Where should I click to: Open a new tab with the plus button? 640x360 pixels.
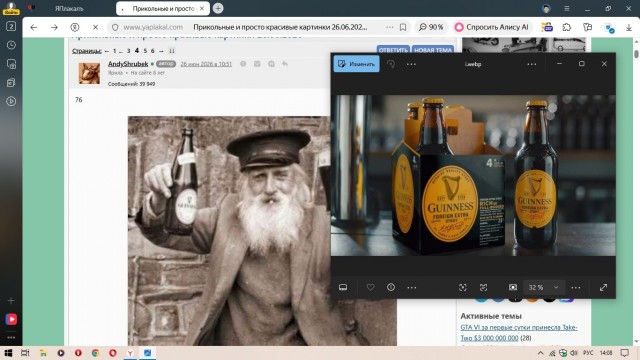pos(218,8)
